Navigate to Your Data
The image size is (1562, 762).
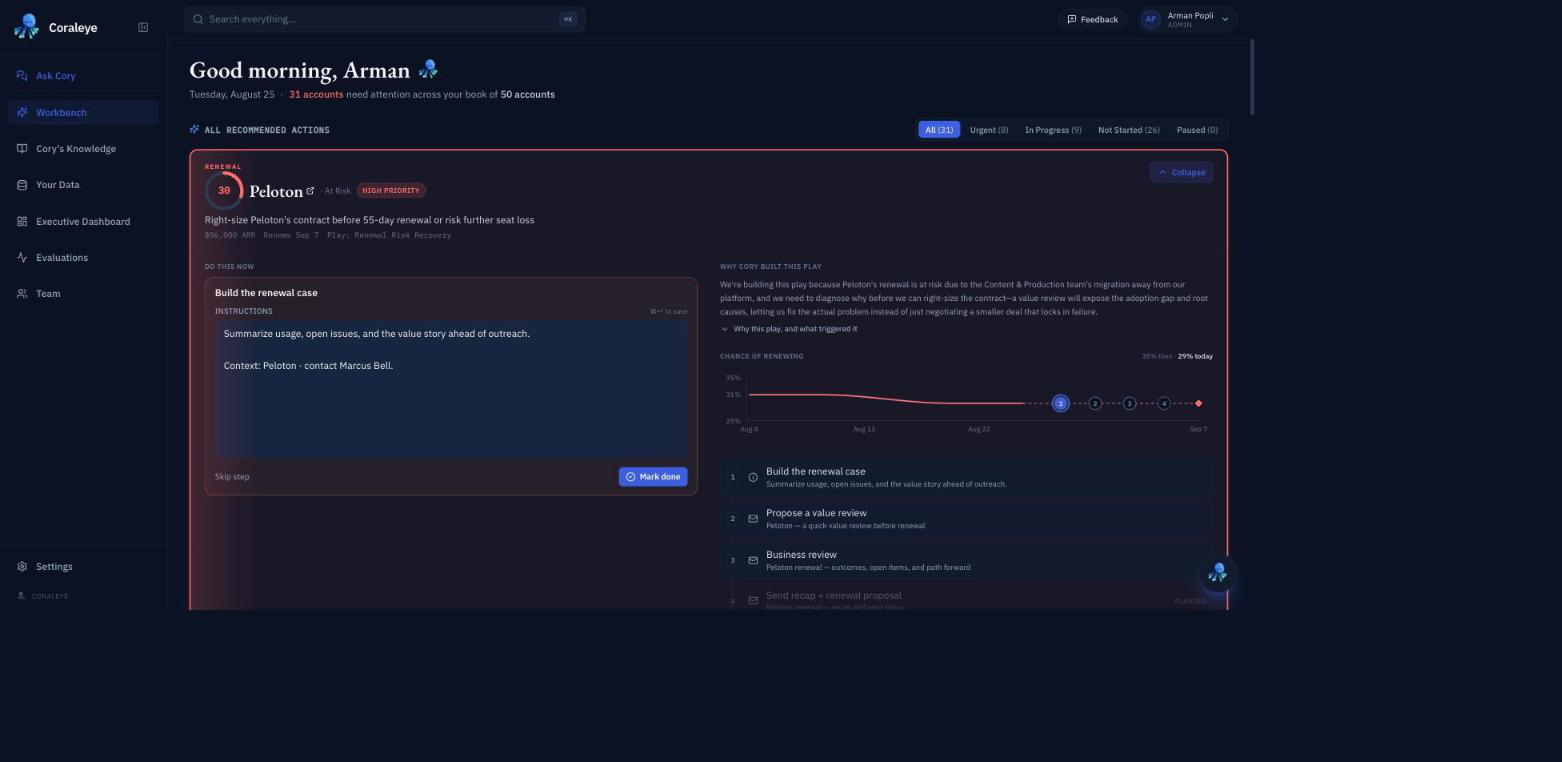[x=83, y=185]
